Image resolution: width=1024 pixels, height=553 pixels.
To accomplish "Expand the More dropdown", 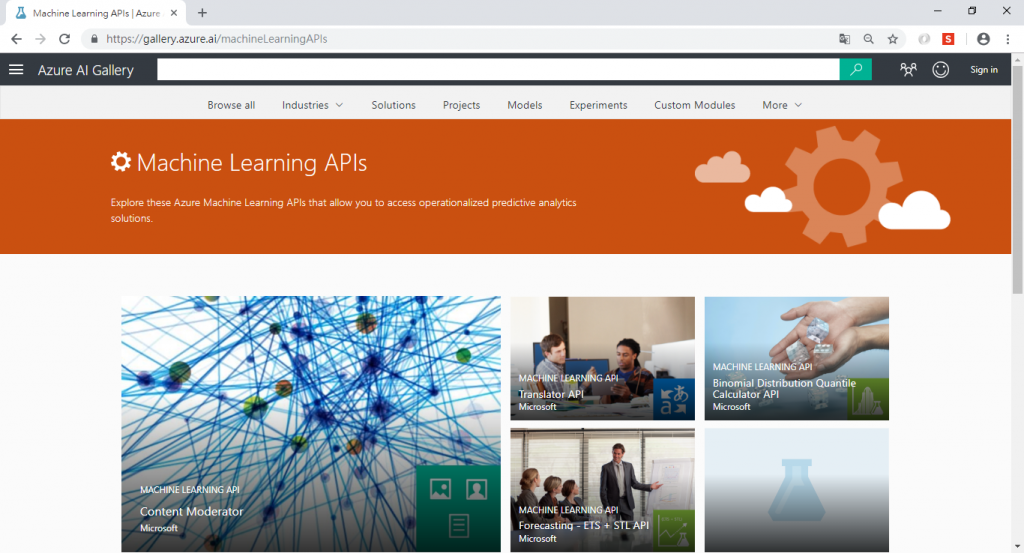I will 782,105.
